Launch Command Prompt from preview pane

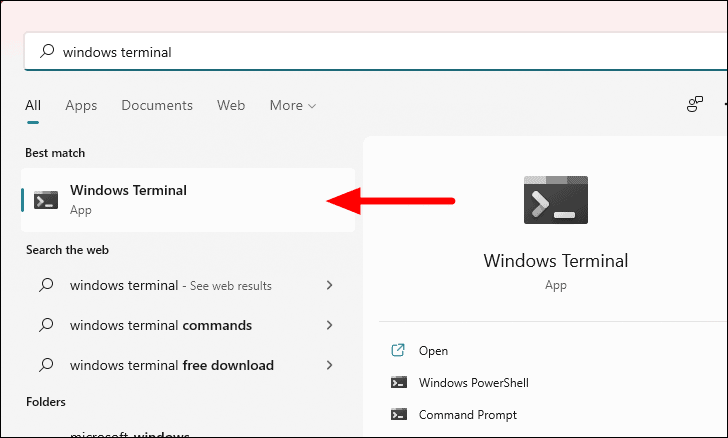[468, 414]
